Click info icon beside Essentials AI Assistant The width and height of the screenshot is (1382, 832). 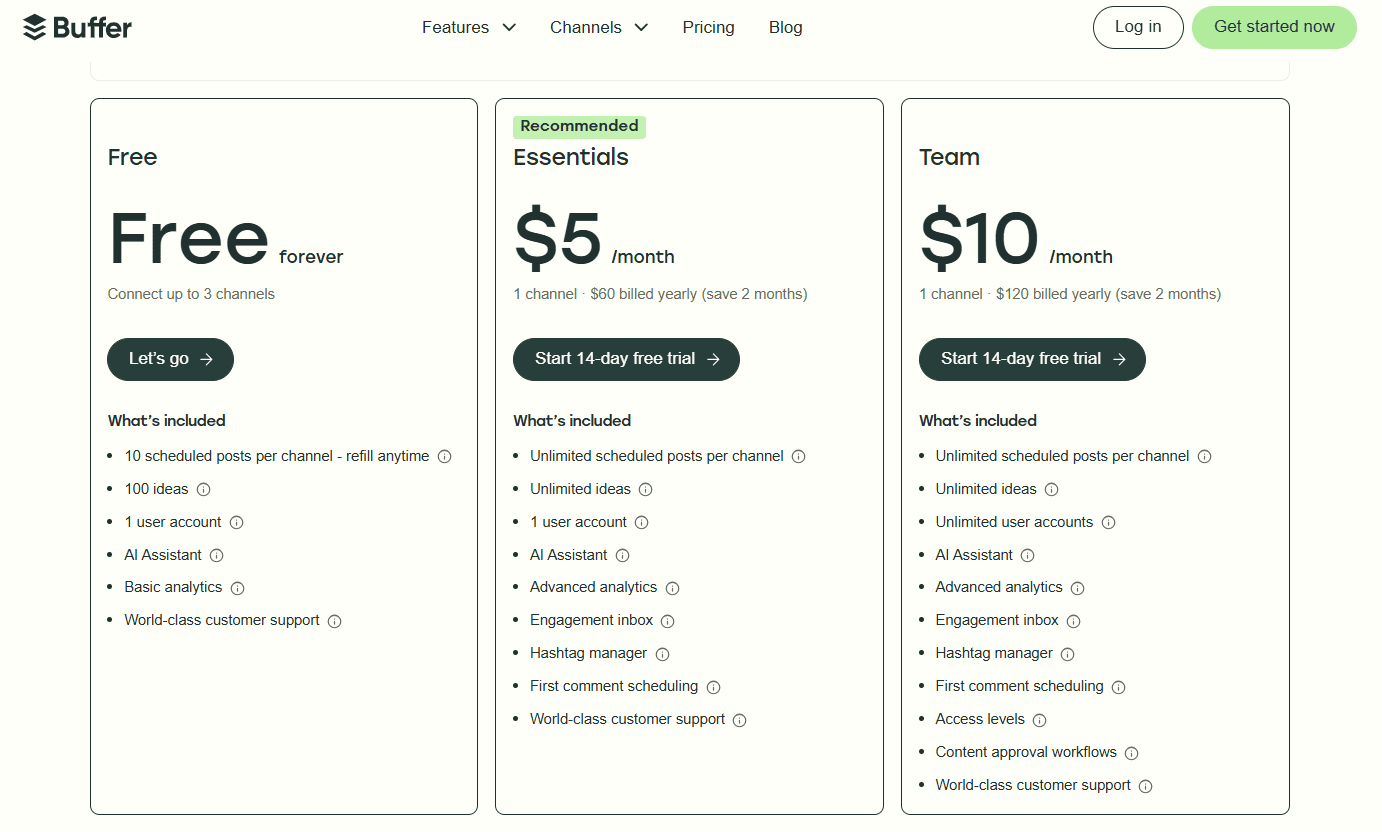tap(622, 555)
